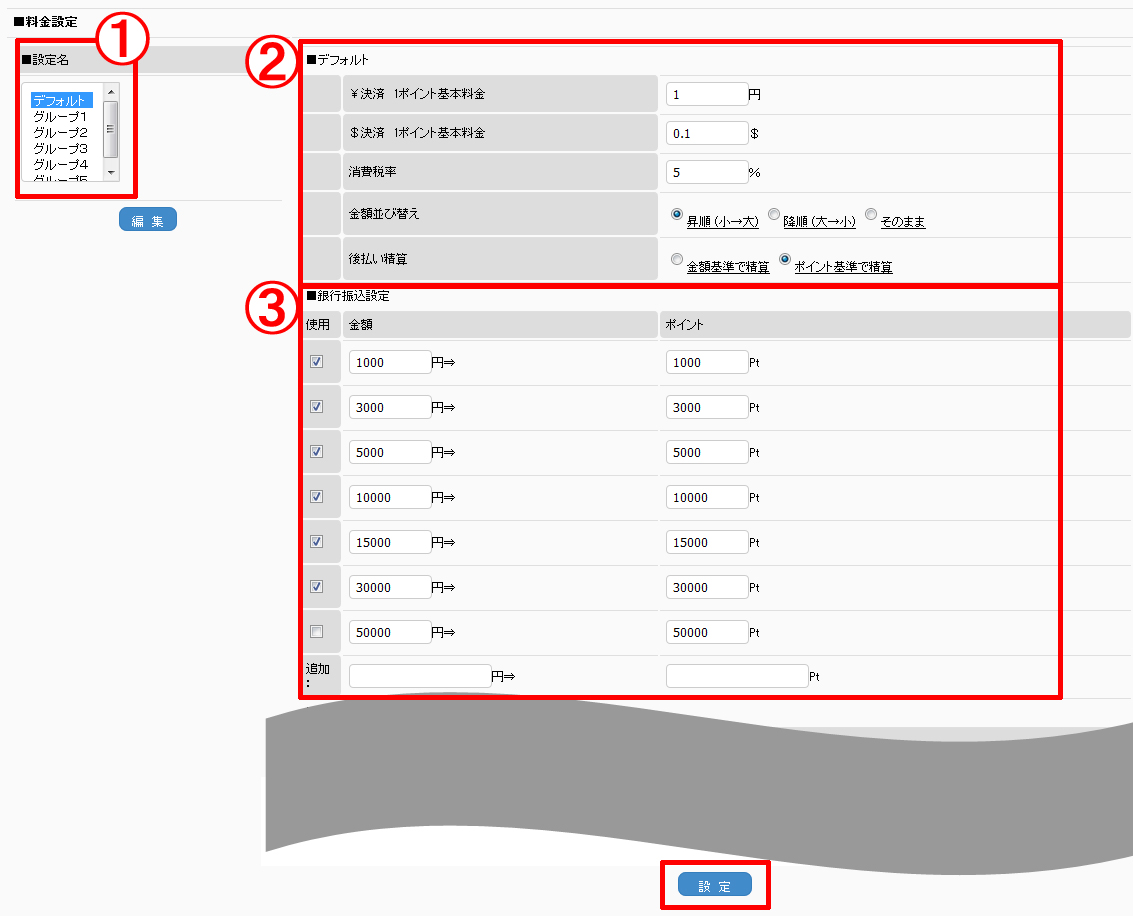Click the 追加 amount (円) input field
Screen dimensions: 1133x916
(x=419, y=676)
